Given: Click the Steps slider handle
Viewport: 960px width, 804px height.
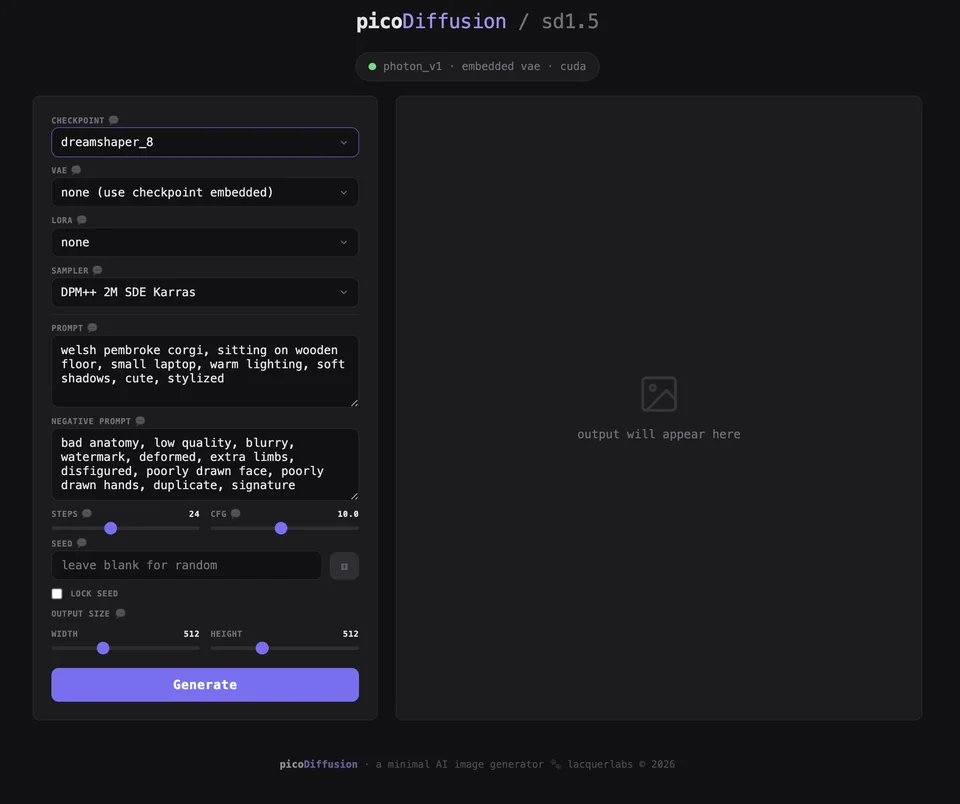Looking at the screenshot, I should pos(111,528).
